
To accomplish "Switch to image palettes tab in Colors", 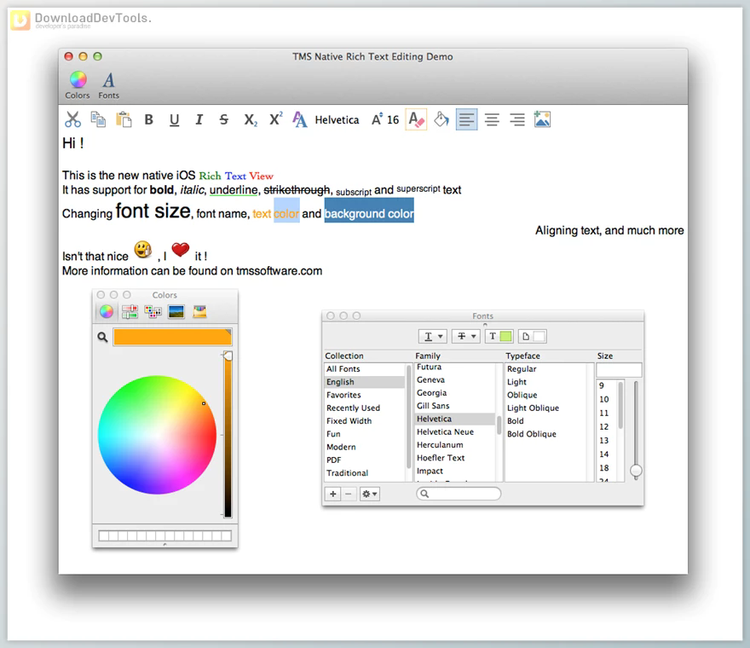I will click(x=176, y=312).
